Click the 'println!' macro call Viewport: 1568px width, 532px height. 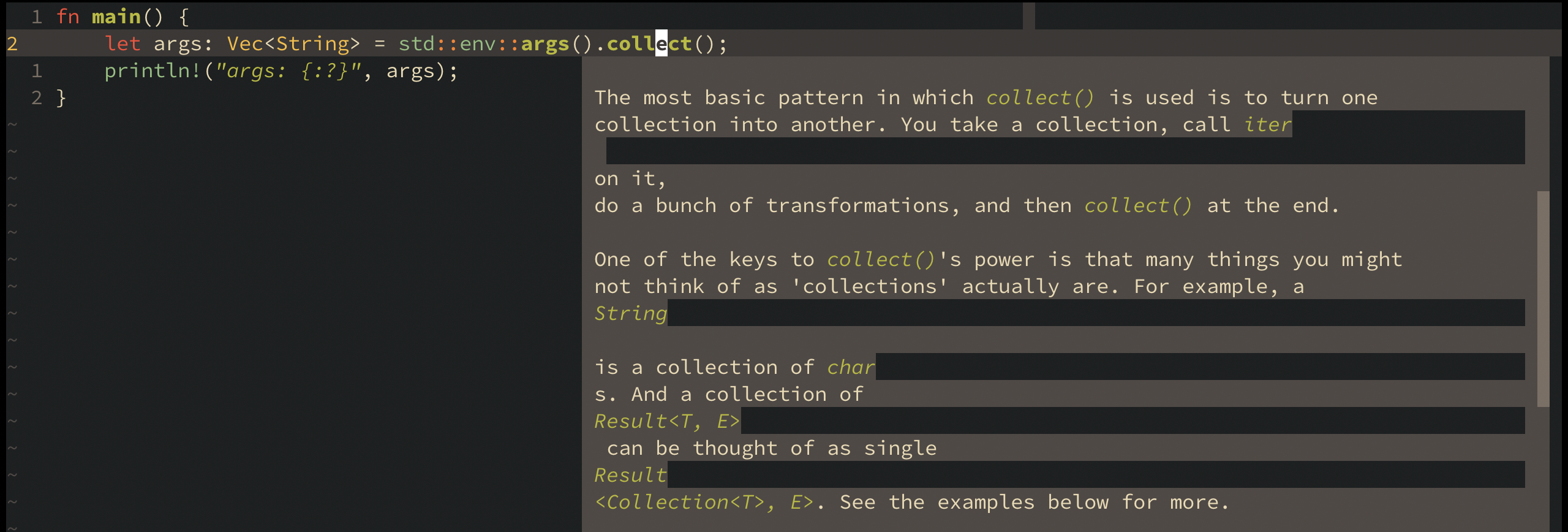[x=153, y=70]
